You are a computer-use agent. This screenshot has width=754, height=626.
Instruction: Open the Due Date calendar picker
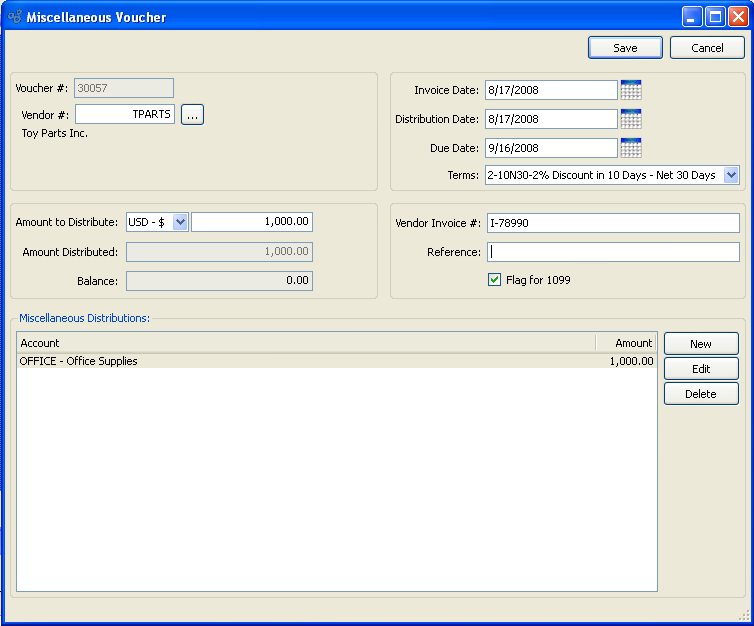pos(630,148)
